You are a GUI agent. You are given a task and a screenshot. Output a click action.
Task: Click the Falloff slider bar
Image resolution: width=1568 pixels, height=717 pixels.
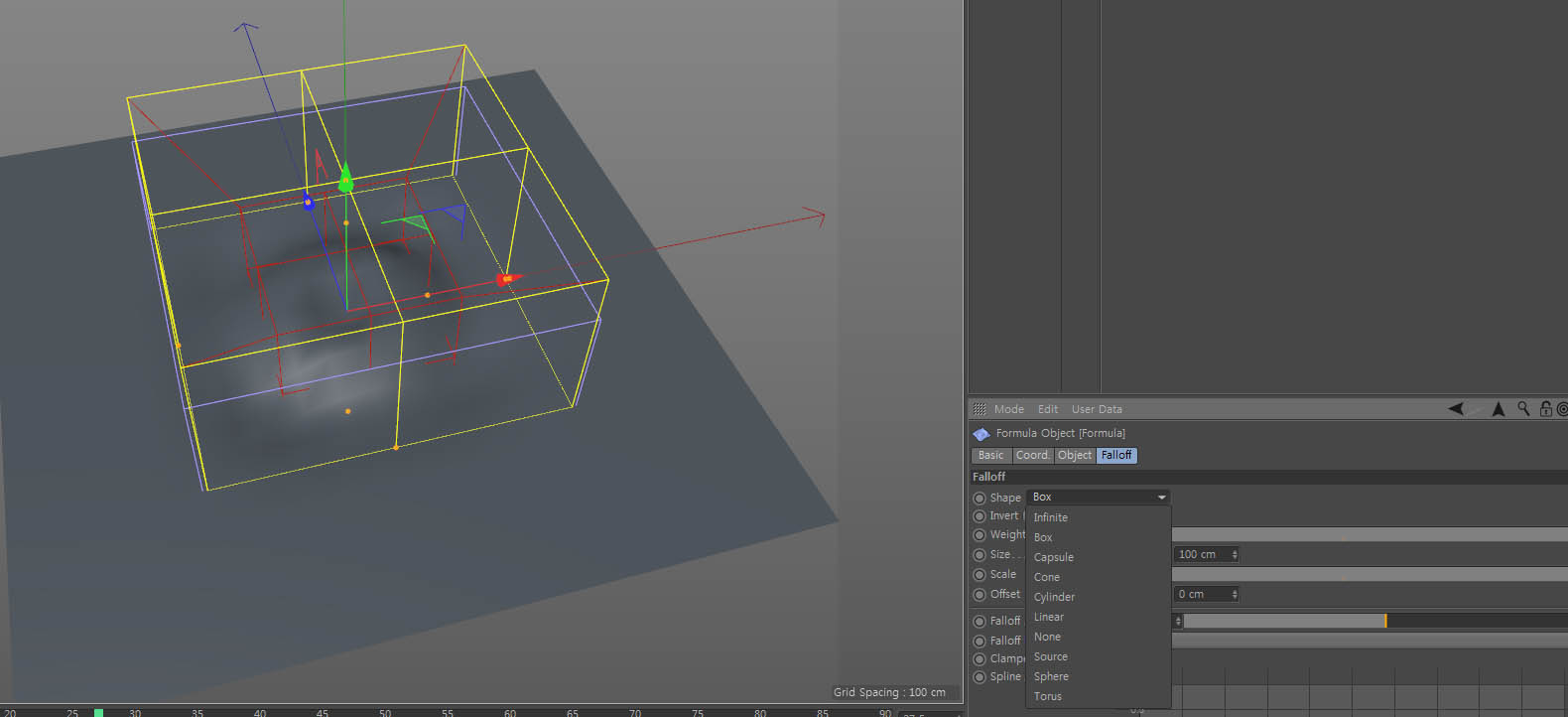tap(1375, 621)
